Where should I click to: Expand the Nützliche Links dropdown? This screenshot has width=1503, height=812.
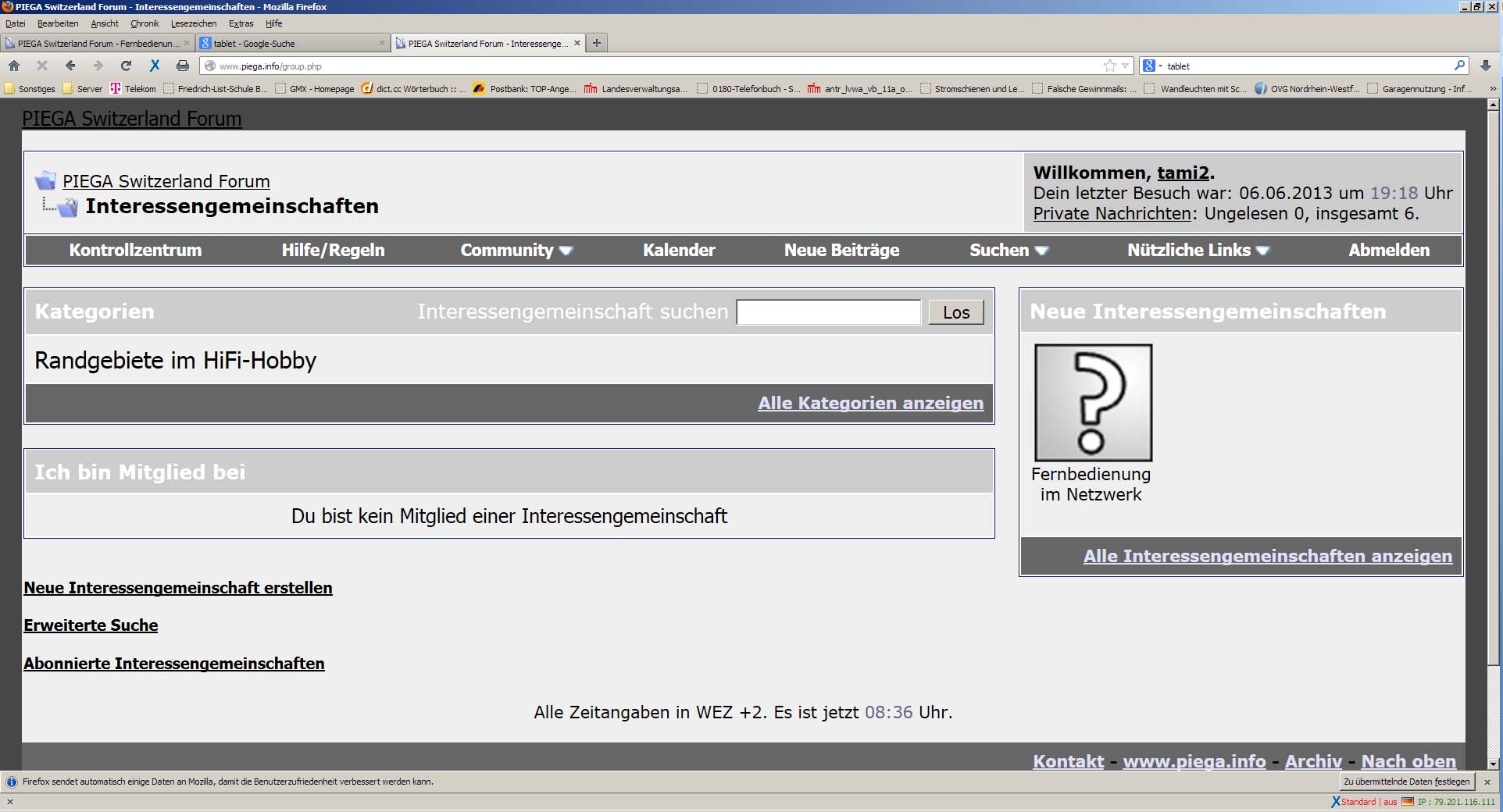point(1198,251)
